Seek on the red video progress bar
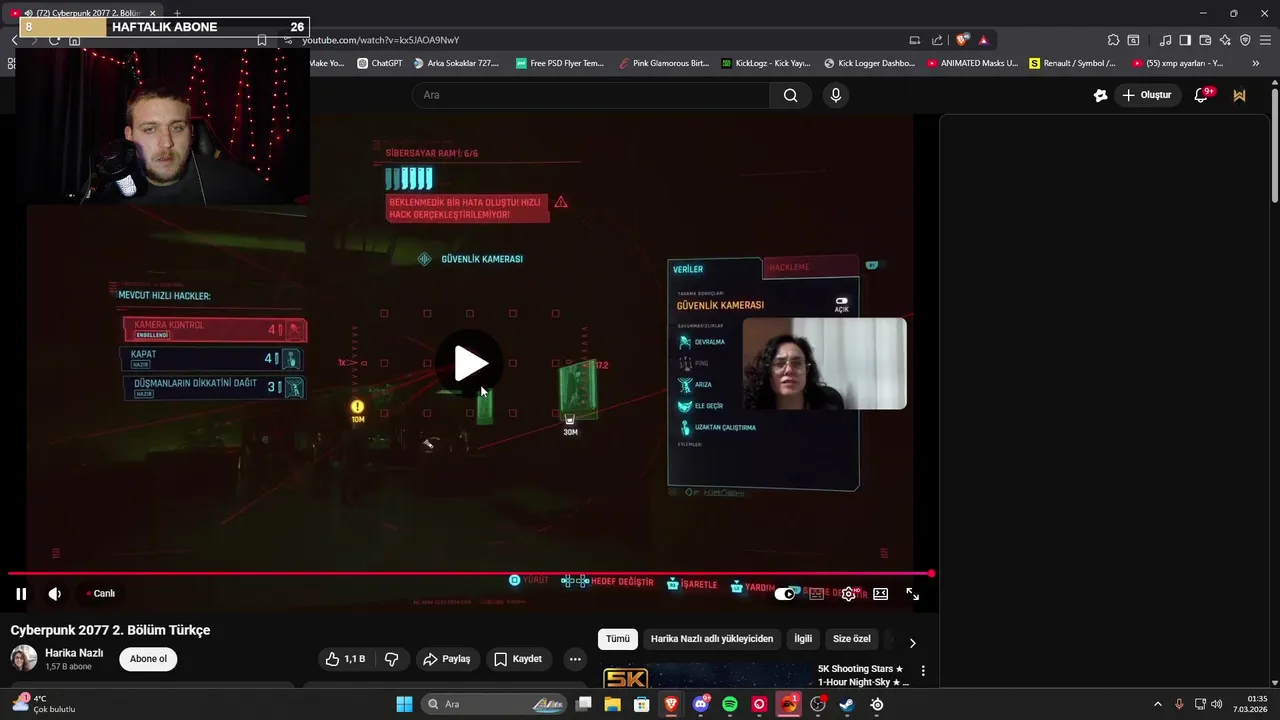The height and width of the screenshot is (720, 1280). point(470,574)
